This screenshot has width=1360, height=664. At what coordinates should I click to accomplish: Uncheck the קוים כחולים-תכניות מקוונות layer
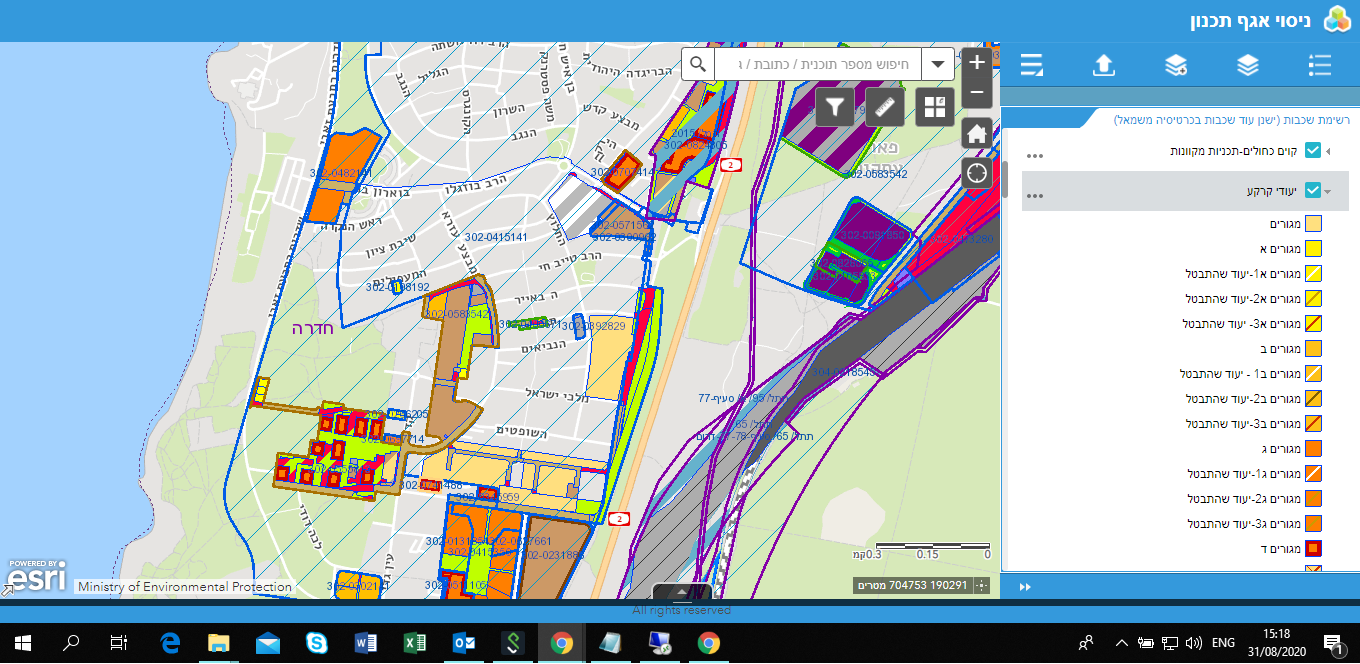[1313, 151]
